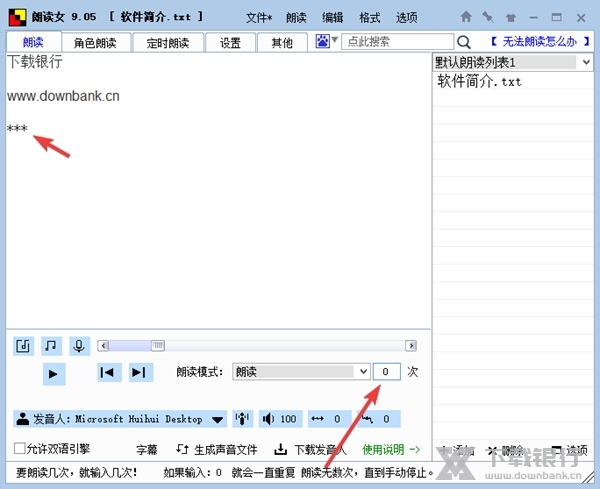Image resolution: width=600 pixels, height=489 pixels.
Task: Adjust the volume control showing 100
Action: pos(280,419)
